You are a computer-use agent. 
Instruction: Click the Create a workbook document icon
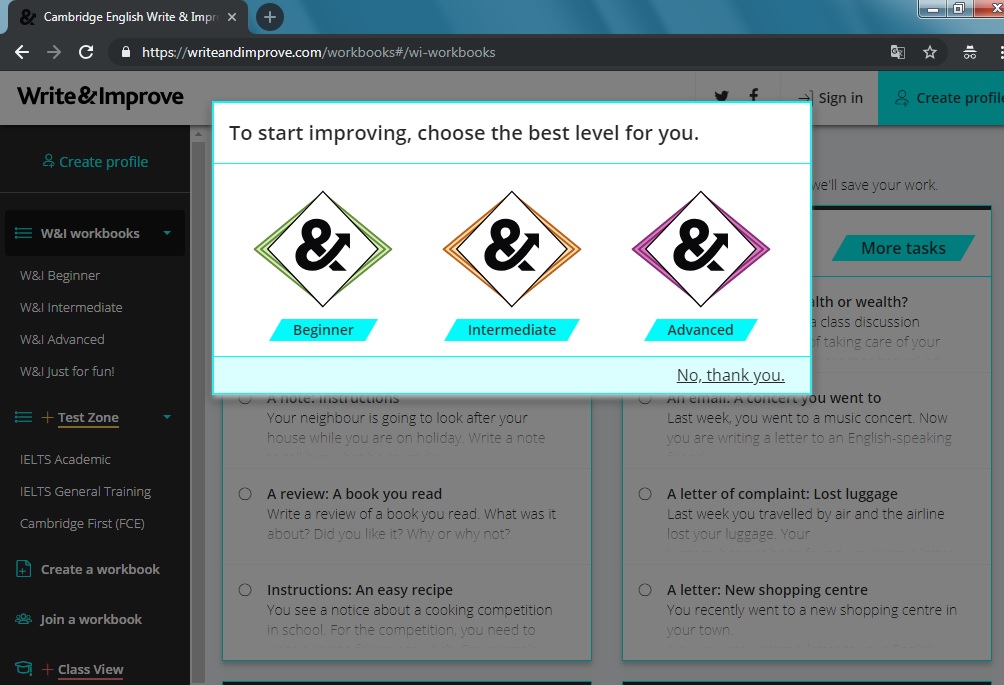(22, 568)
